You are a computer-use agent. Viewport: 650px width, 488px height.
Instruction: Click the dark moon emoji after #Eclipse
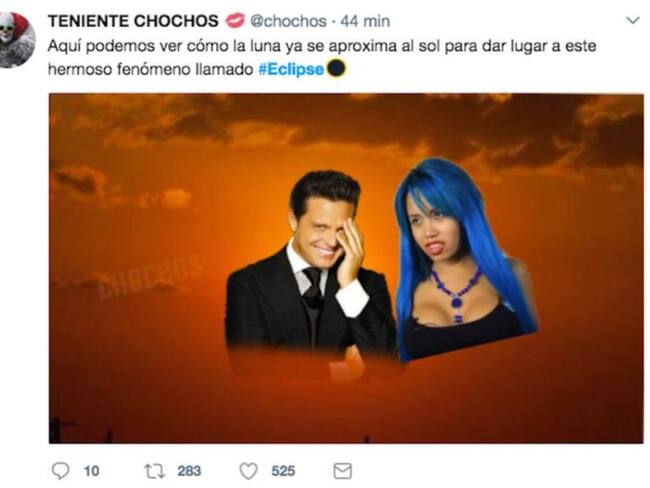(336, 69)
